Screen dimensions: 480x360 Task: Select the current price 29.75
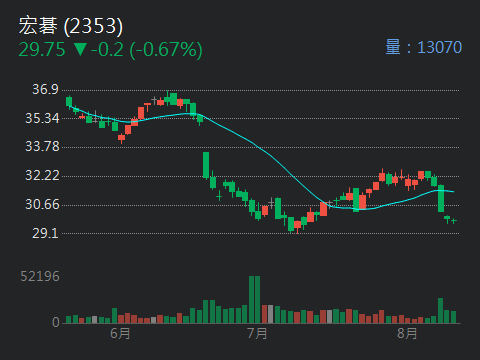(42, 50)
